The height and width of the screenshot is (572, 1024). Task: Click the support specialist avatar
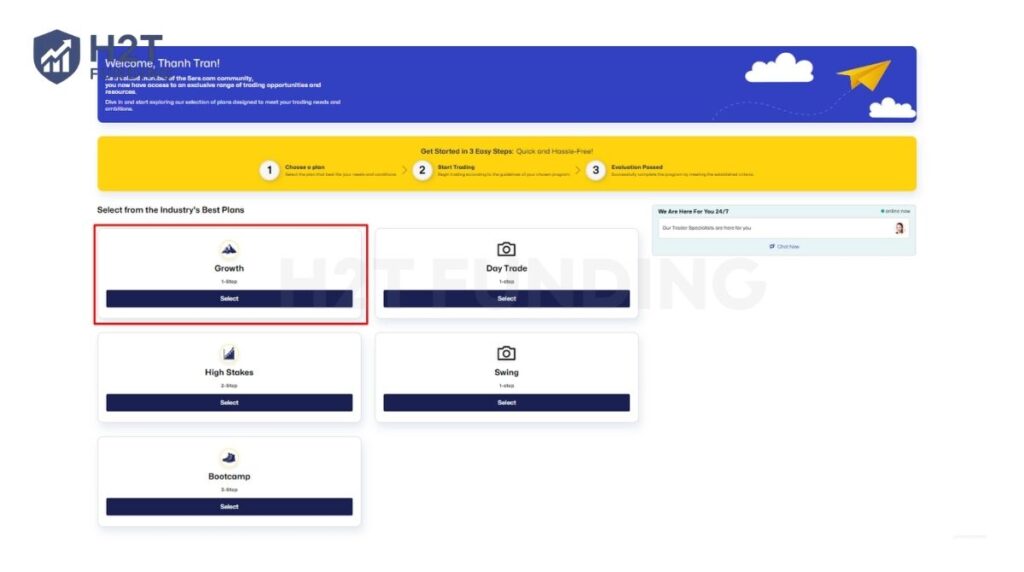pyautogui.click(x=899, y=228)
